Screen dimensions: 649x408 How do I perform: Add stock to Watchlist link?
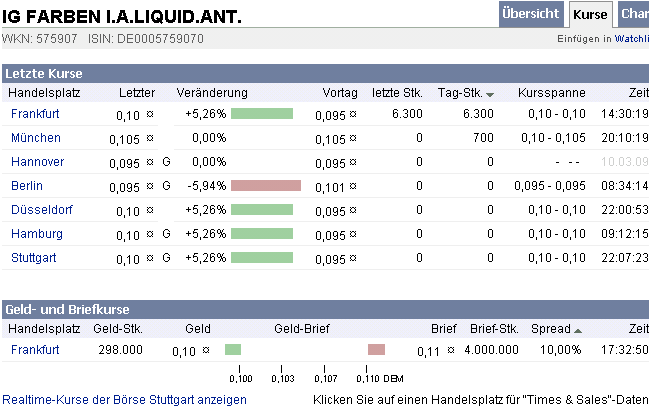(631, 39)
